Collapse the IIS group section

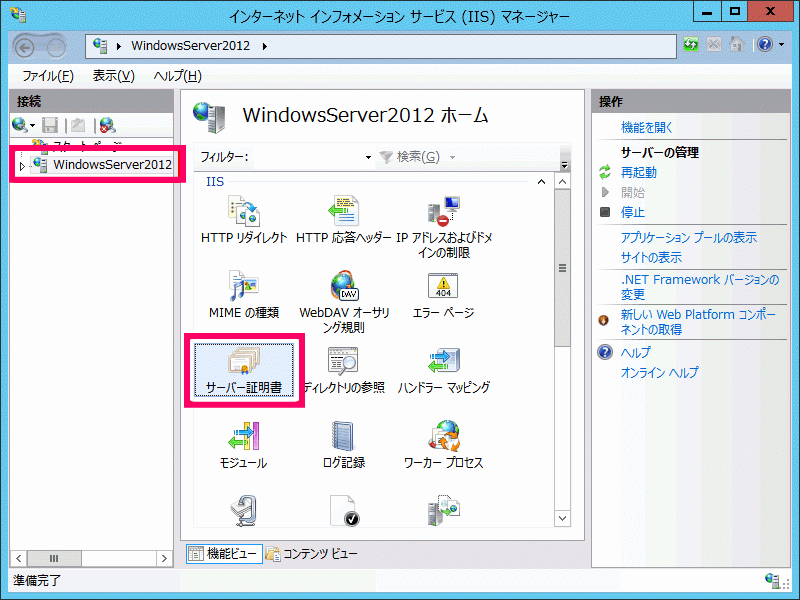point(541,182)
